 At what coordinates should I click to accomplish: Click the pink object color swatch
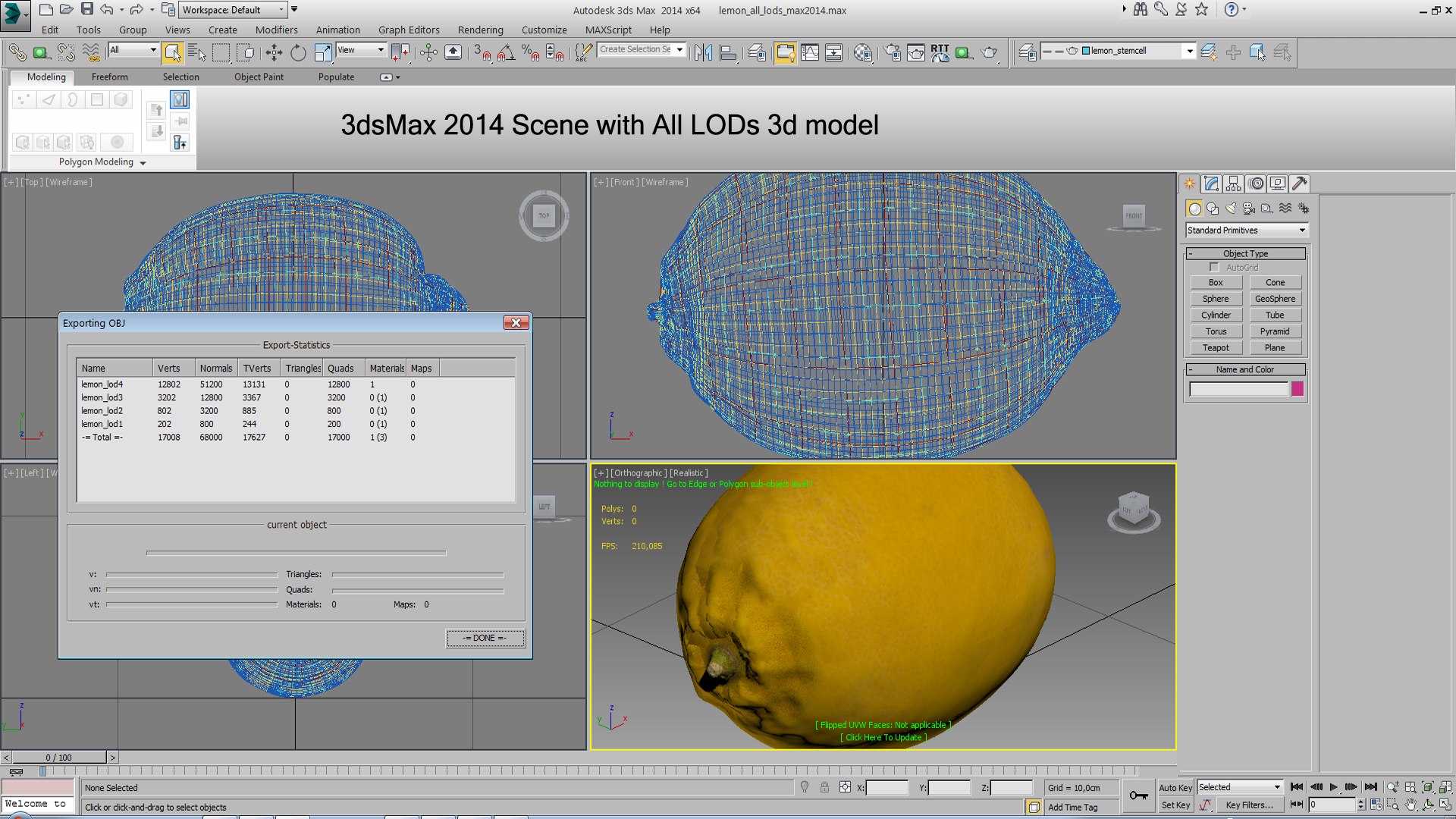1298,390
